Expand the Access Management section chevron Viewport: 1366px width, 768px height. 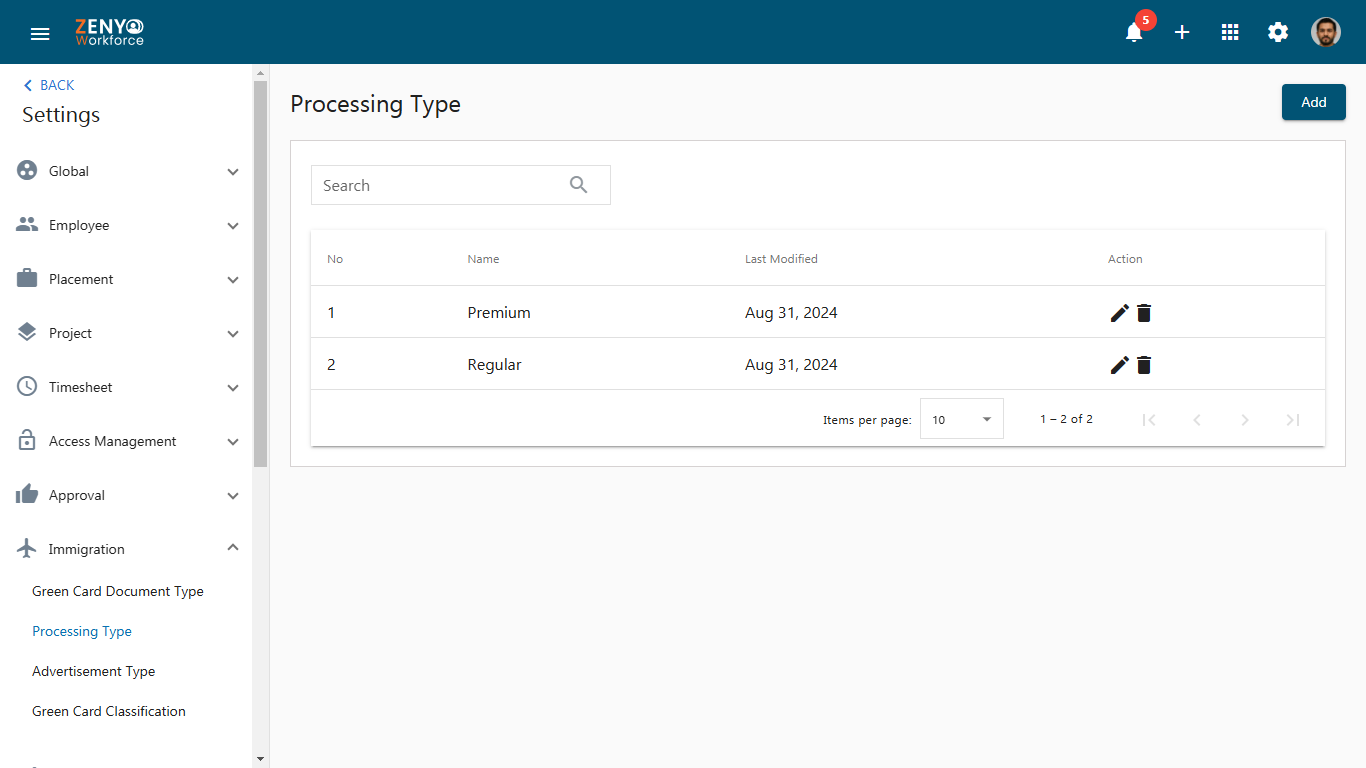tap(233, 442)
